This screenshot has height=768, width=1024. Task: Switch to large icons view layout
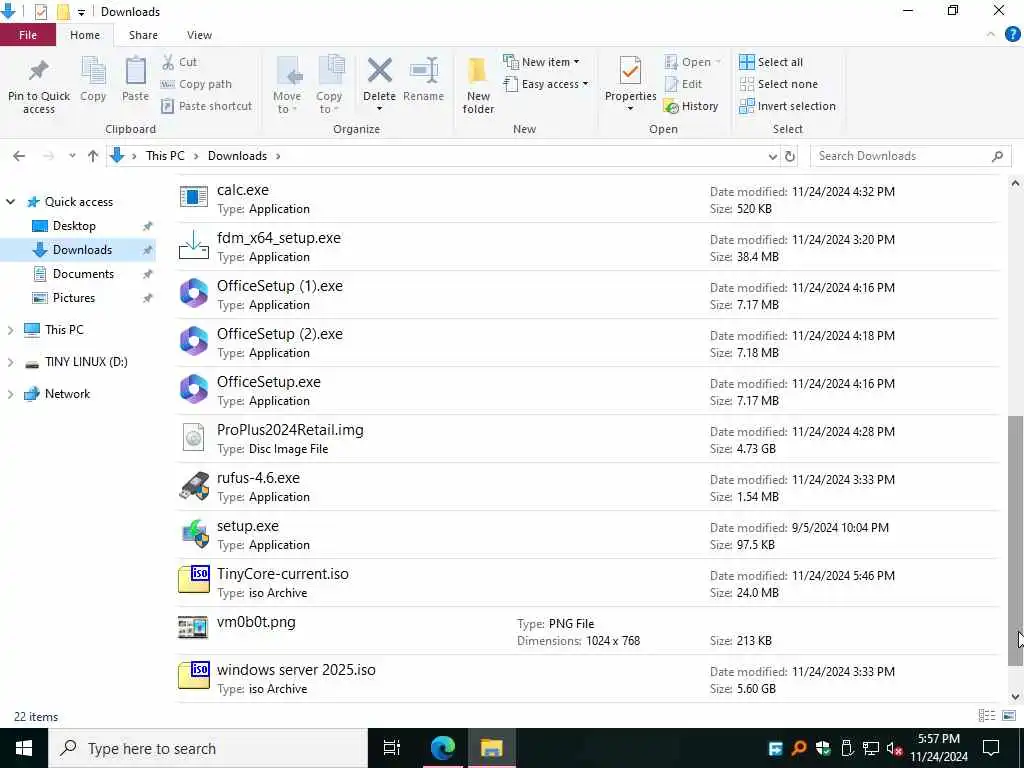tap(1008, 716)
